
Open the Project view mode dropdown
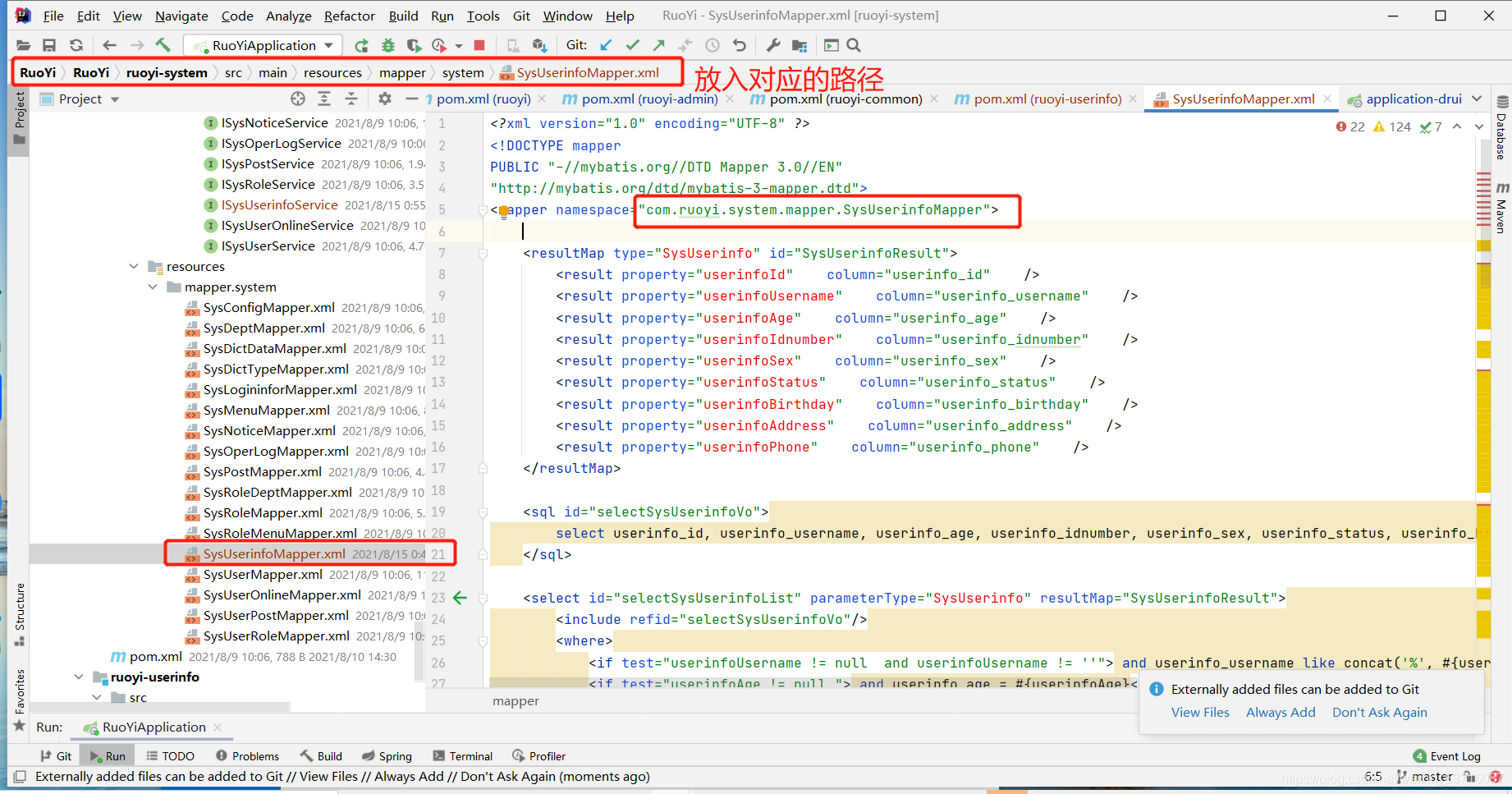(x=115, y=99)
